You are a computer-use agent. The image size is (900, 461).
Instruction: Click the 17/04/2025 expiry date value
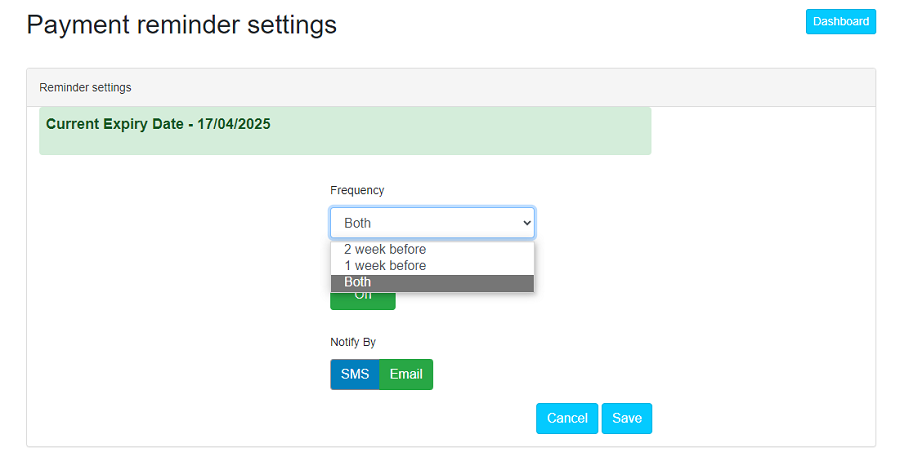point(233,124)
